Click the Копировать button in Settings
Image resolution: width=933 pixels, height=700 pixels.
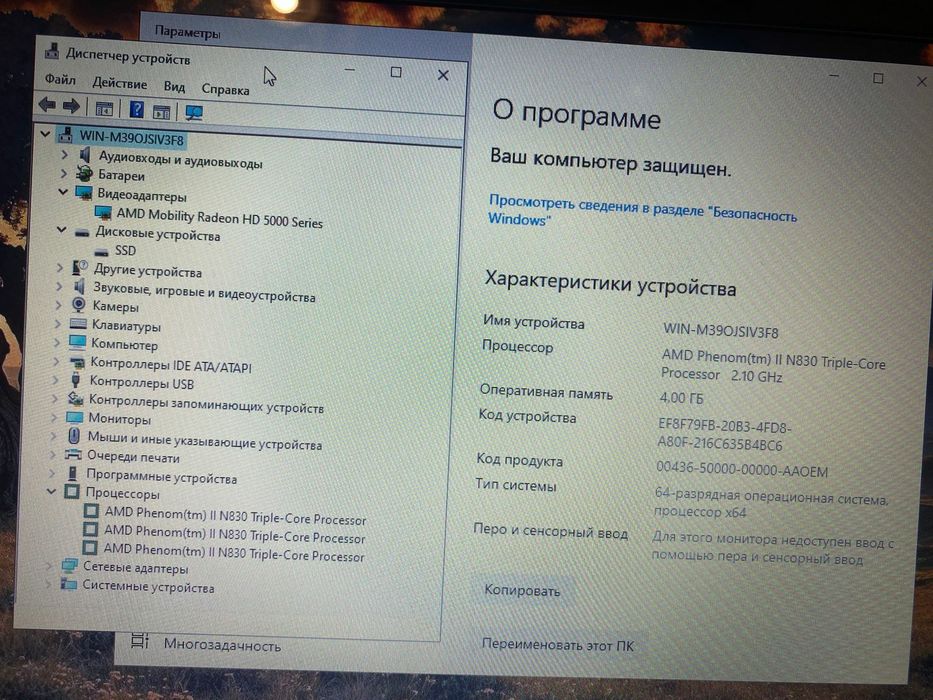[x=522, y=590]
